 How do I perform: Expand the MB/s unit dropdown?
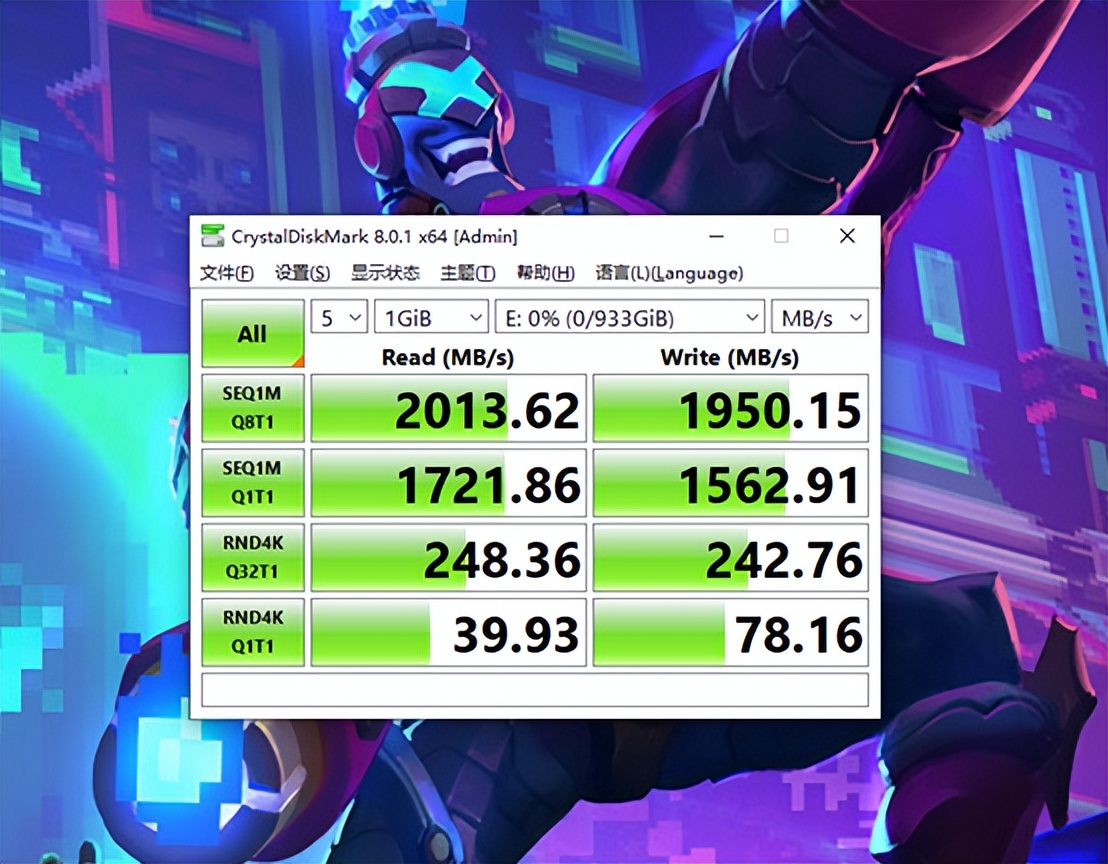820,317
